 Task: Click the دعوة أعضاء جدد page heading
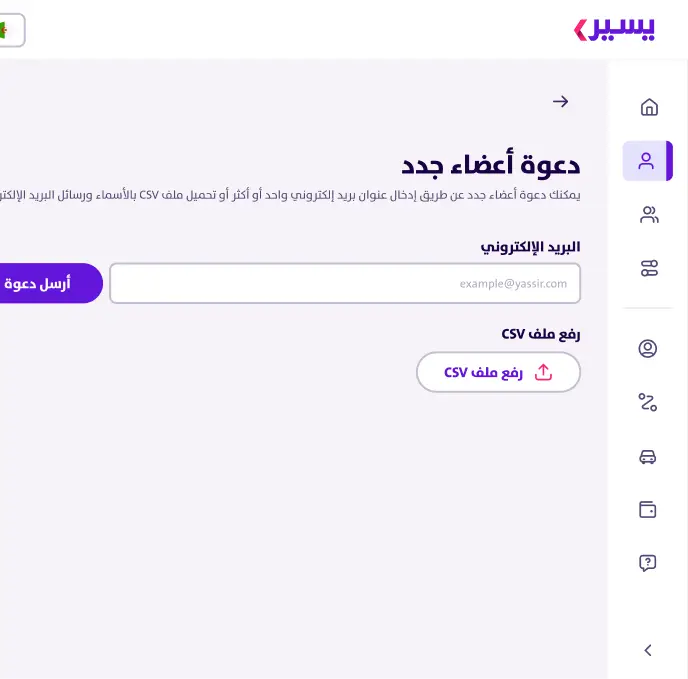(x=491, y=165)
